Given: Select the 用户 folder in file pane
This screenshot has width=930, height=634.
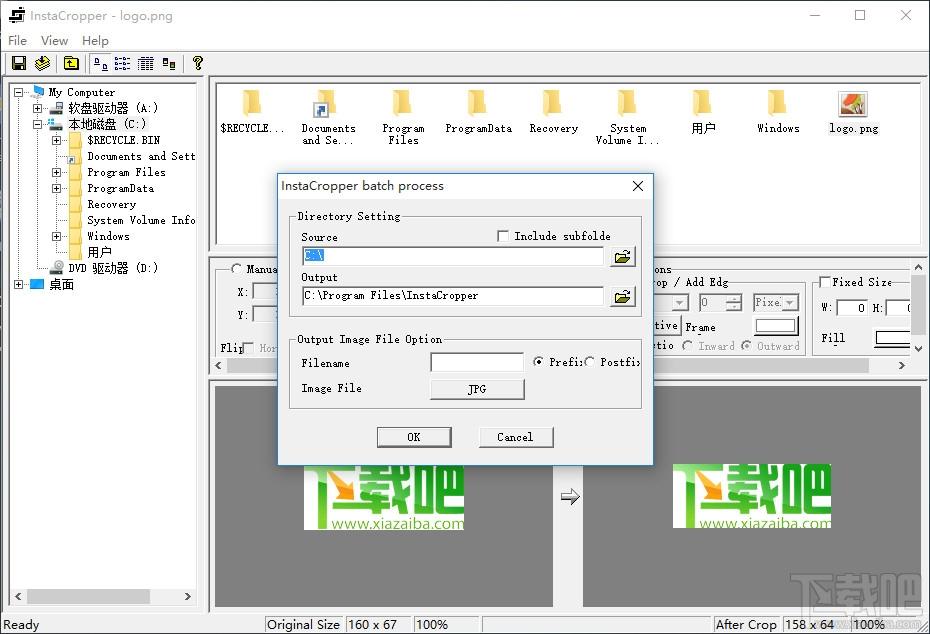Looking at the screenshot, I should click(703, 112).
